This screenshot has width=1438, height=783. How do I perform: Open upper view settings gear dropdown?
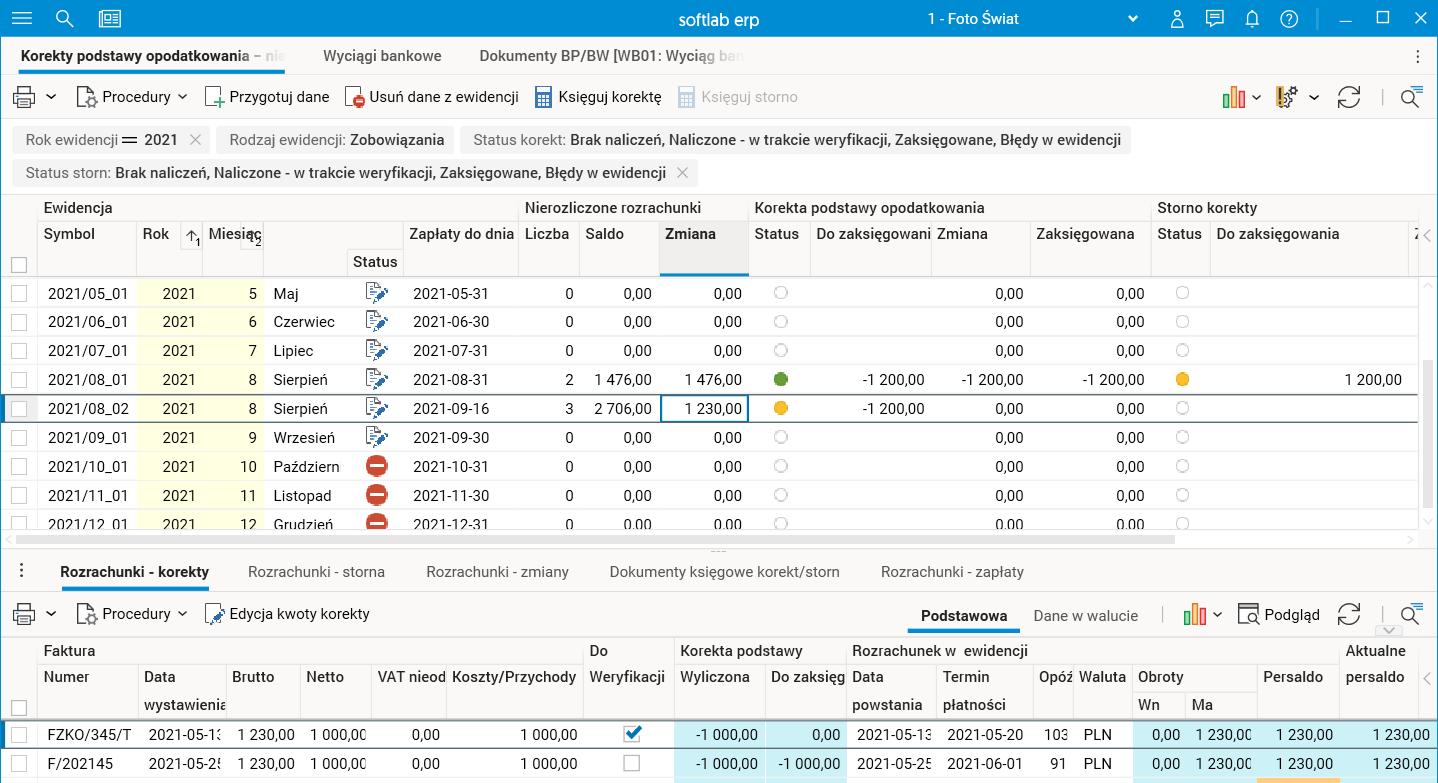coord(1298,97)
